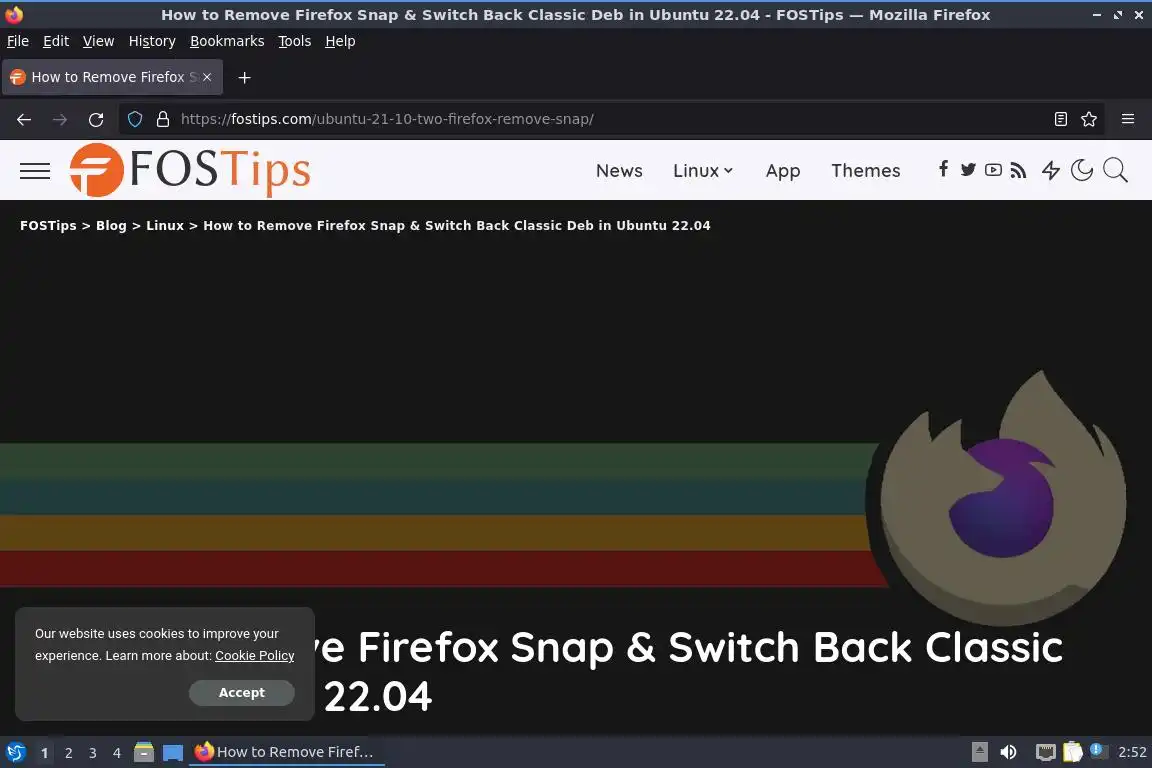The height and width of the screenshot is (768, 1152).
Task: Open the Themes section
Action: (865, 171)
